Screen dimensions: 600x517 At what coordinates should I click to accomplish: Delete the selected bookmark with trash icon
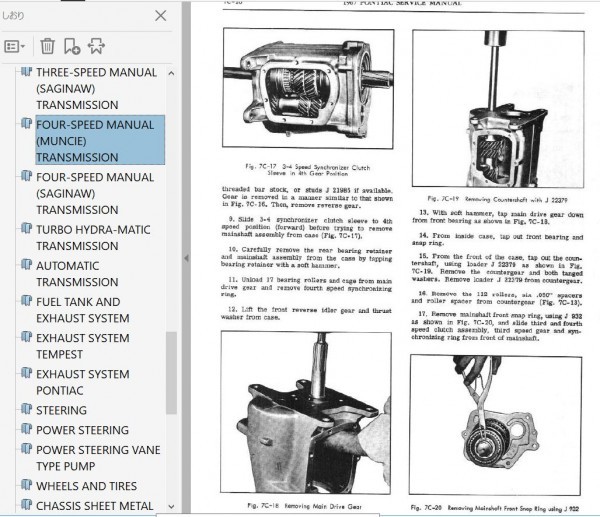(x=47, y=46)
